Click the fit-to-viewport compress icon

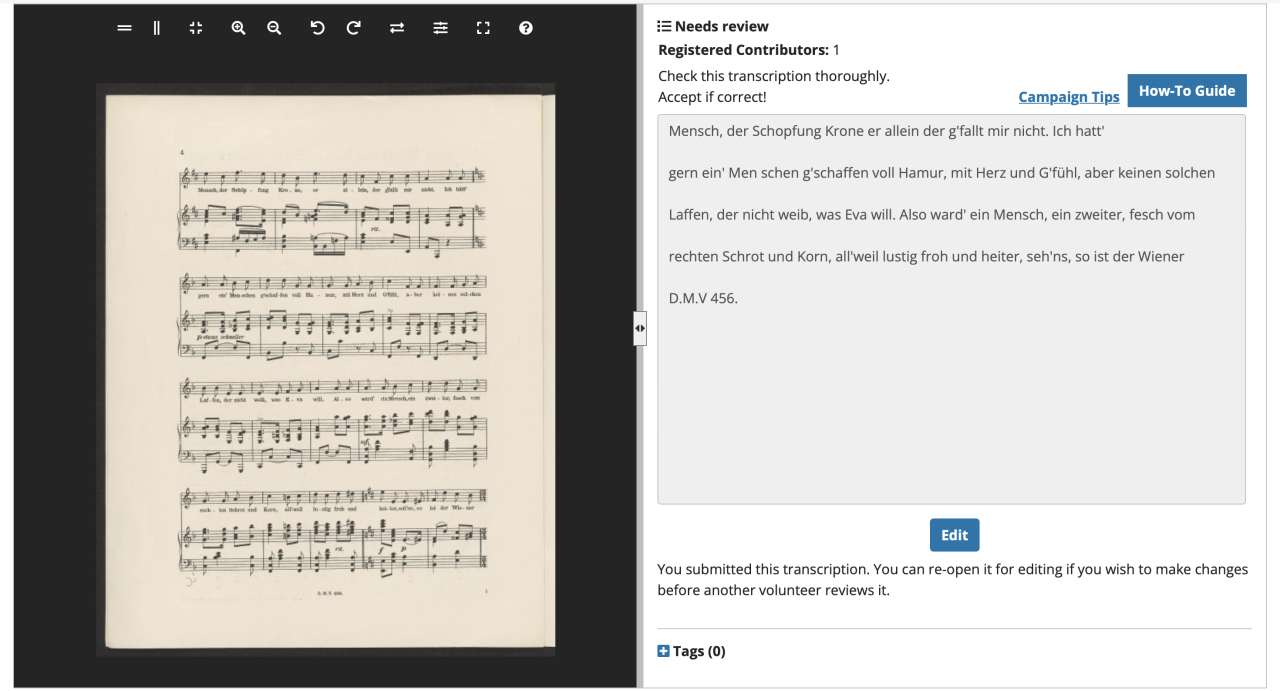click(196, 28)
